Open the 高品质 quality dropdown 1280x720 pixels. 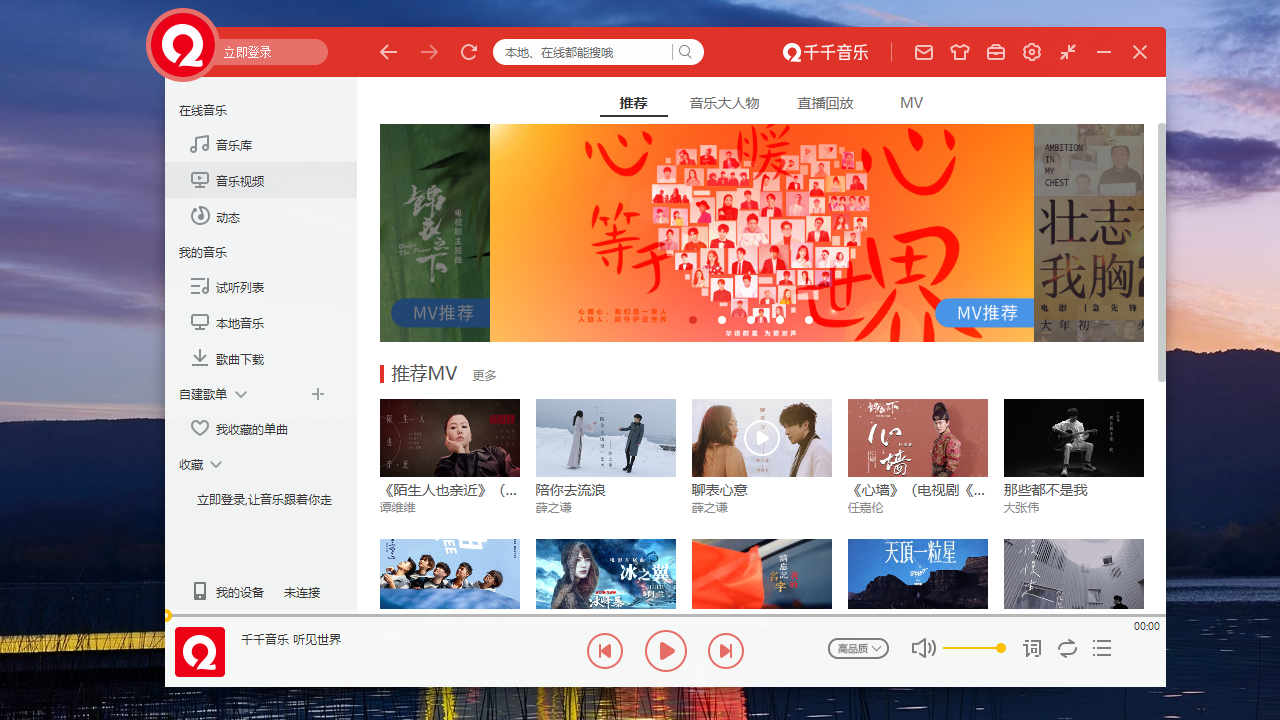(859, 649)
